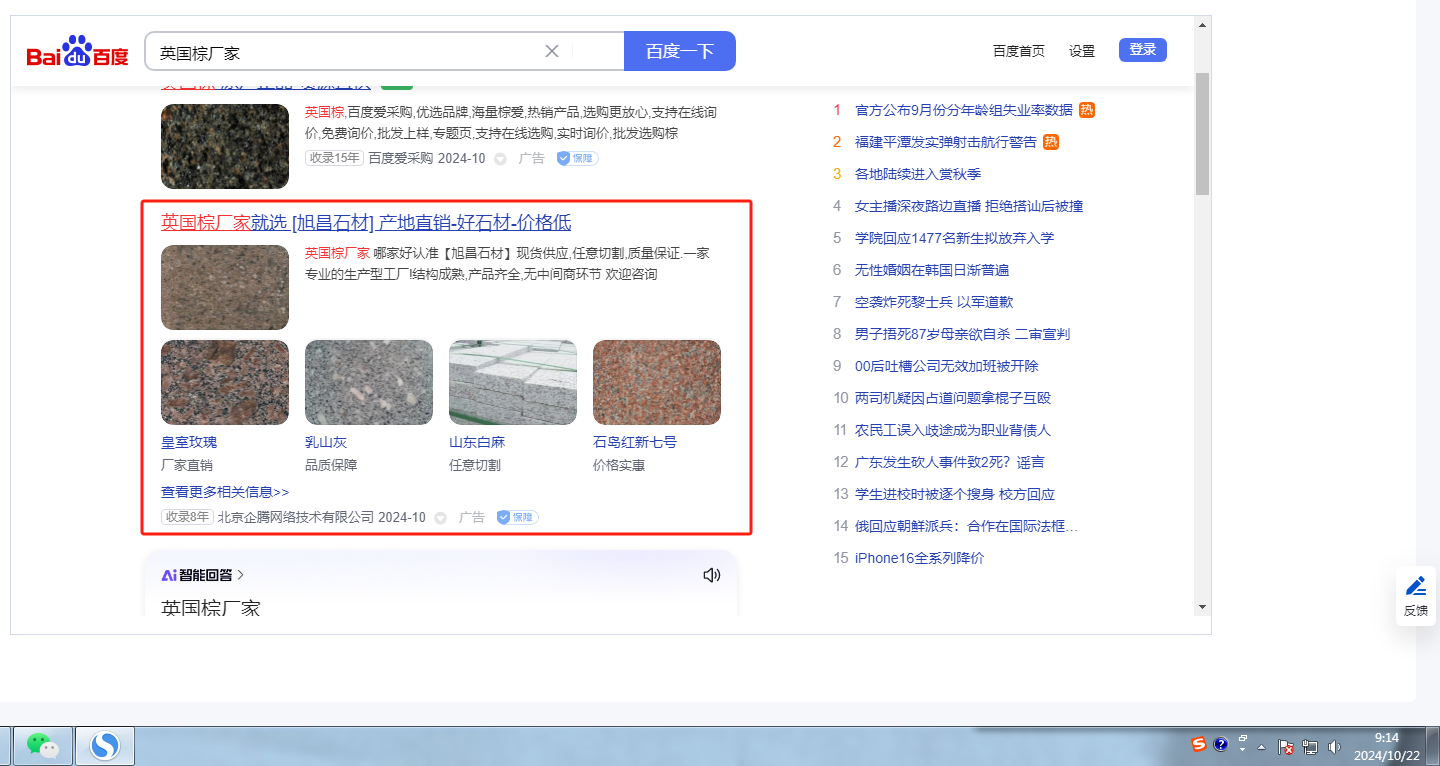This screenshot has width=1440, height=766.
Task: Open the 反馈 feedback pencil icon
Action: pyautogui.click(x=1415, y=596)
